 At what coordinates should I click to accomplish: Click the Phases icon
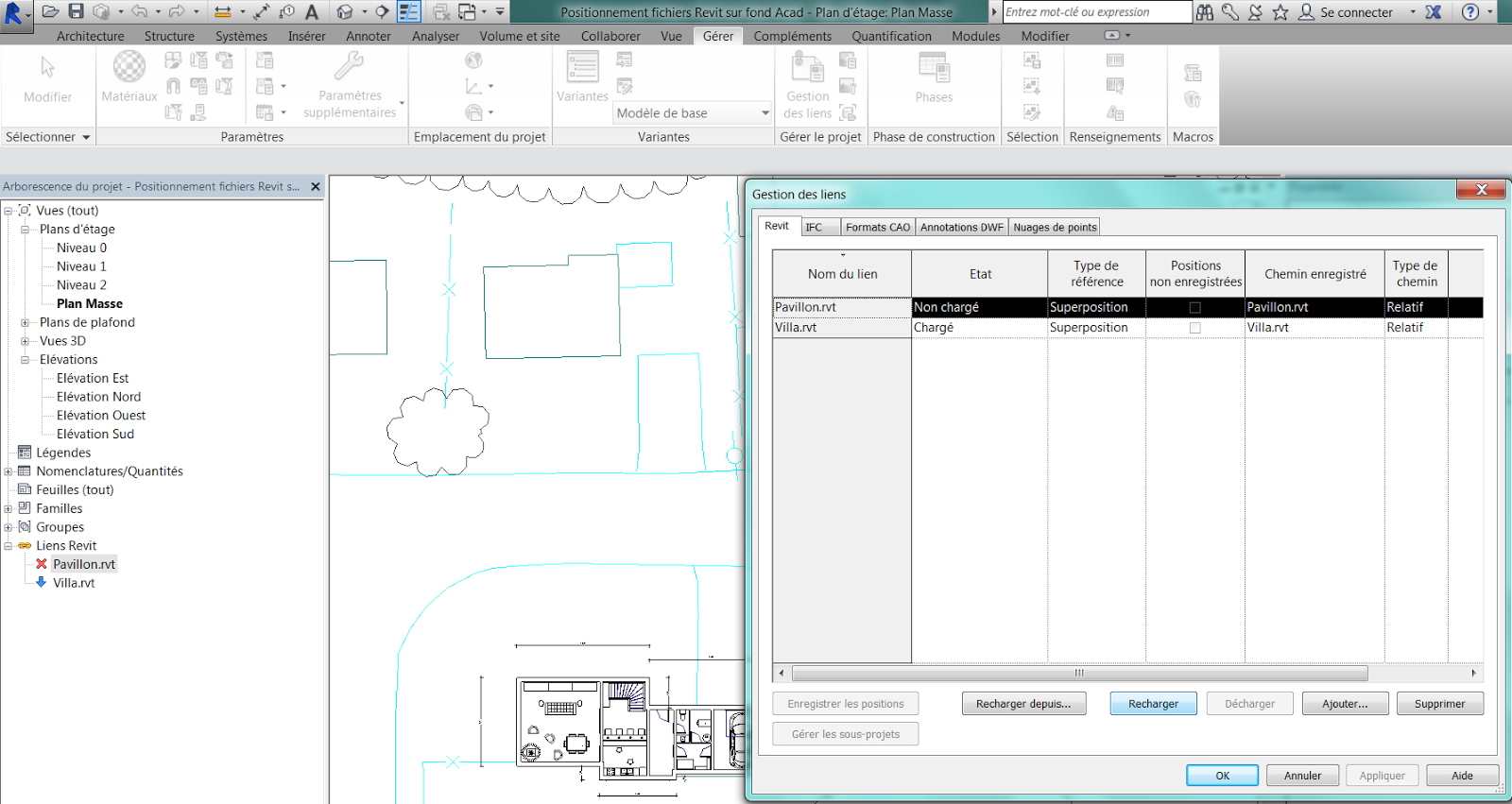tap(934, 67)
